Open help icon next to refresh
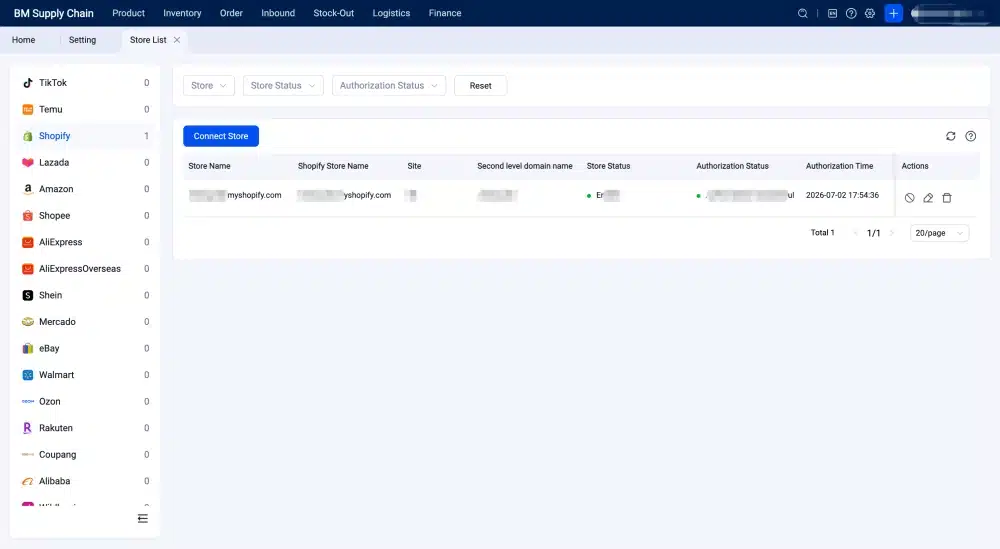The image size is (1000, 549). (971, 136)
